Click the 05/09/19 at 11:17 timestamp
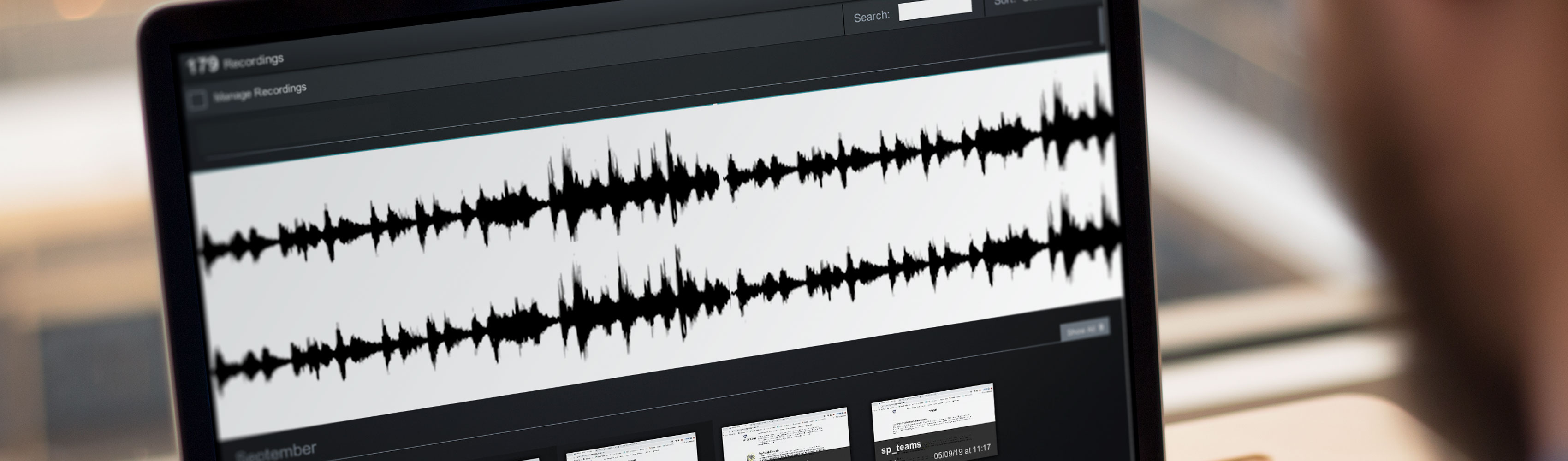 click(x=962, y=452)
